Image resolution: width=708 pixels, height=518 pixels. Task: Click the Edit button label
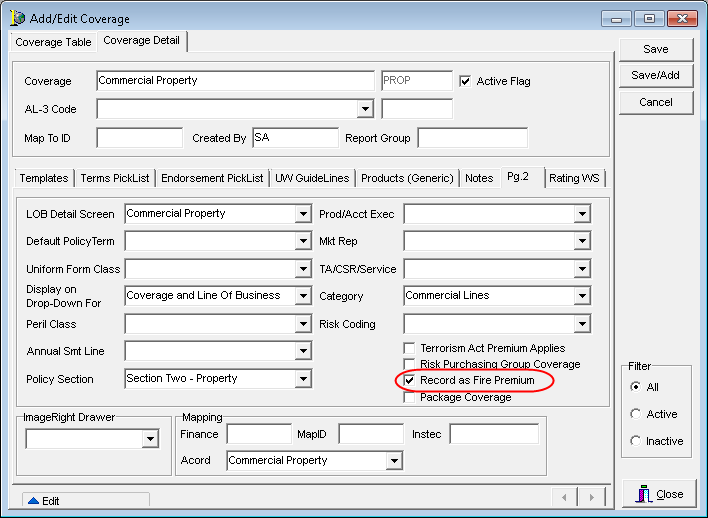click(51, 501)
